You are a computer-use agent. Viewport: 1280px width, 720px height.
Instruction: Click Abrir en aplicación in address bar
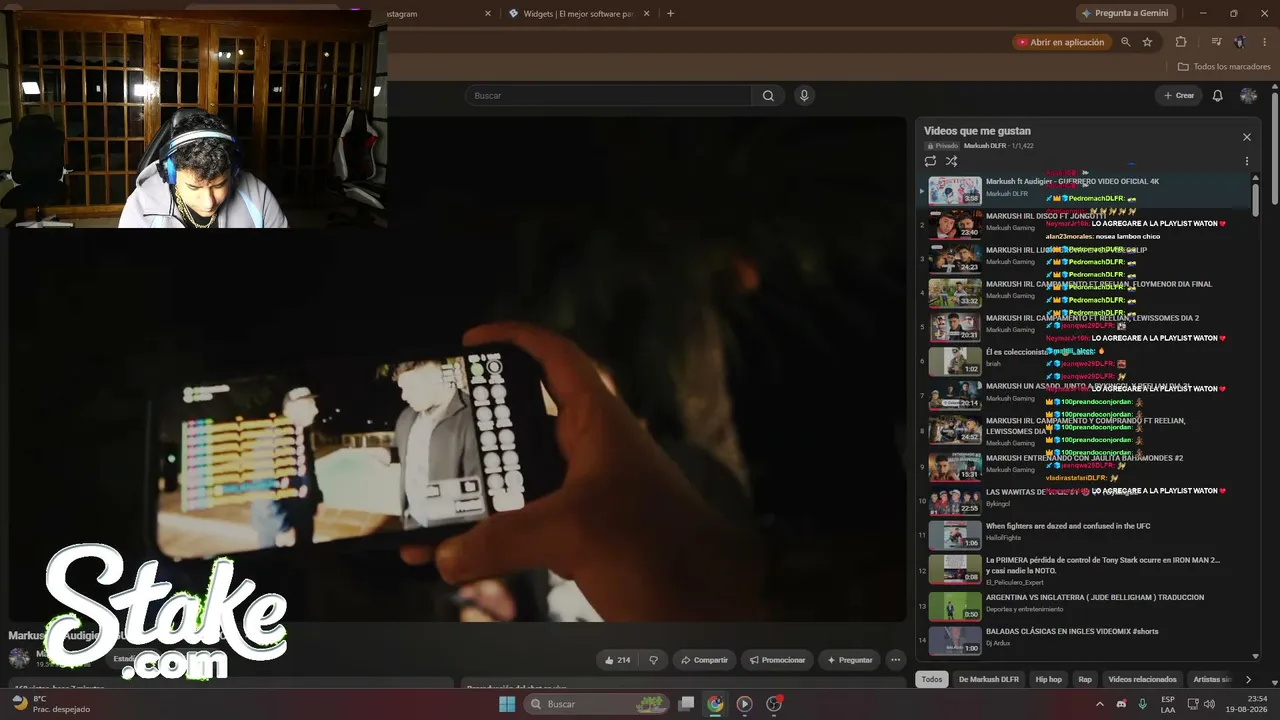point(1061,42)
